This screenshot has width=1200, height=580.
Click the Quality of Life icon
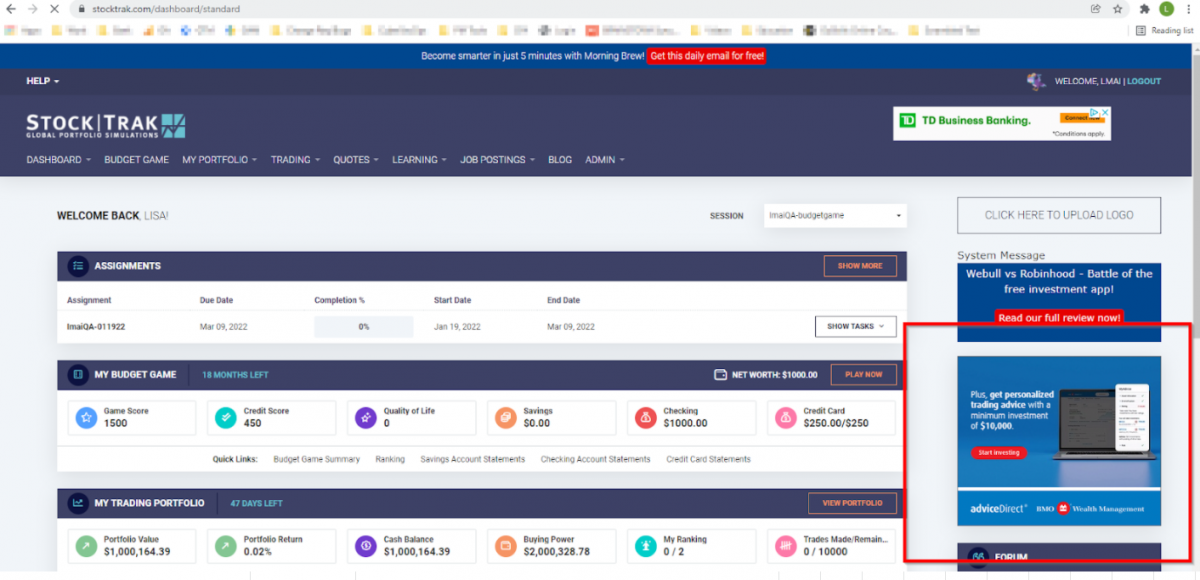pos(365,417)
